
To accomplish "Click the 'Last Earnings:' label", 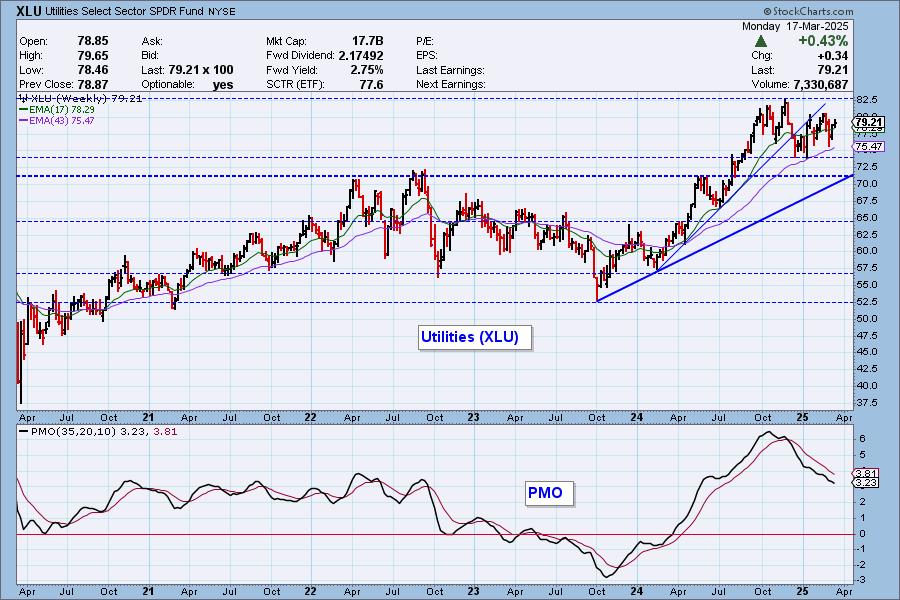I will point(450,70).
